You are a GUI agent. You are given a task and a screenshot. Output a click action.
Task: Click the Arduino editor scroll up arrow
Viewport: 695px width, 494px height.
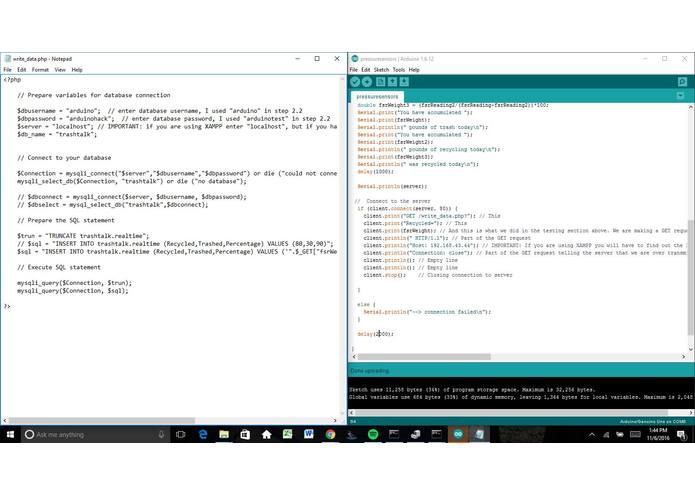point(691,107)
